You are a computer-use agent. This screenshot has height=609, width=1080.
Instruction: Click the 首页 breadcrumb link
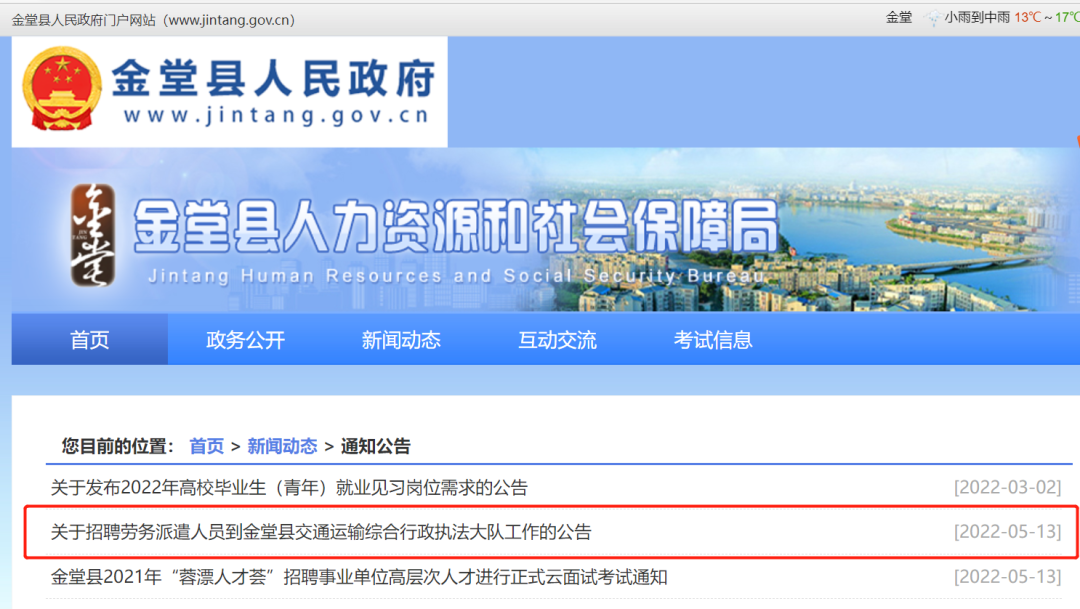click(207, 446)
